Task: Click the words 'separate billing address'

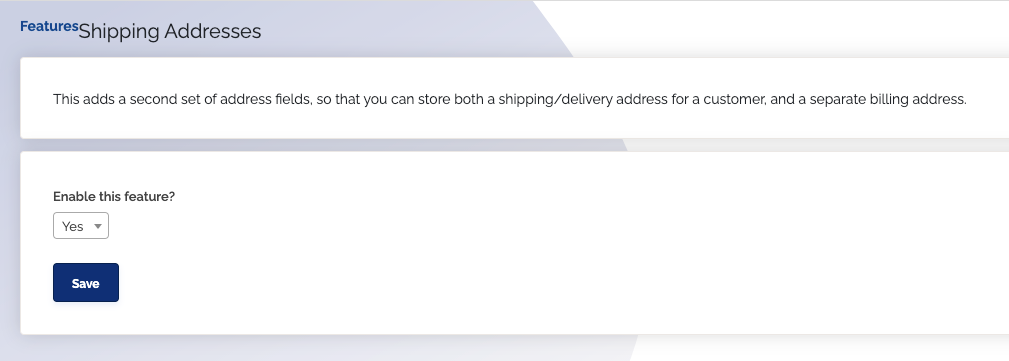Action: click(888, 100)
